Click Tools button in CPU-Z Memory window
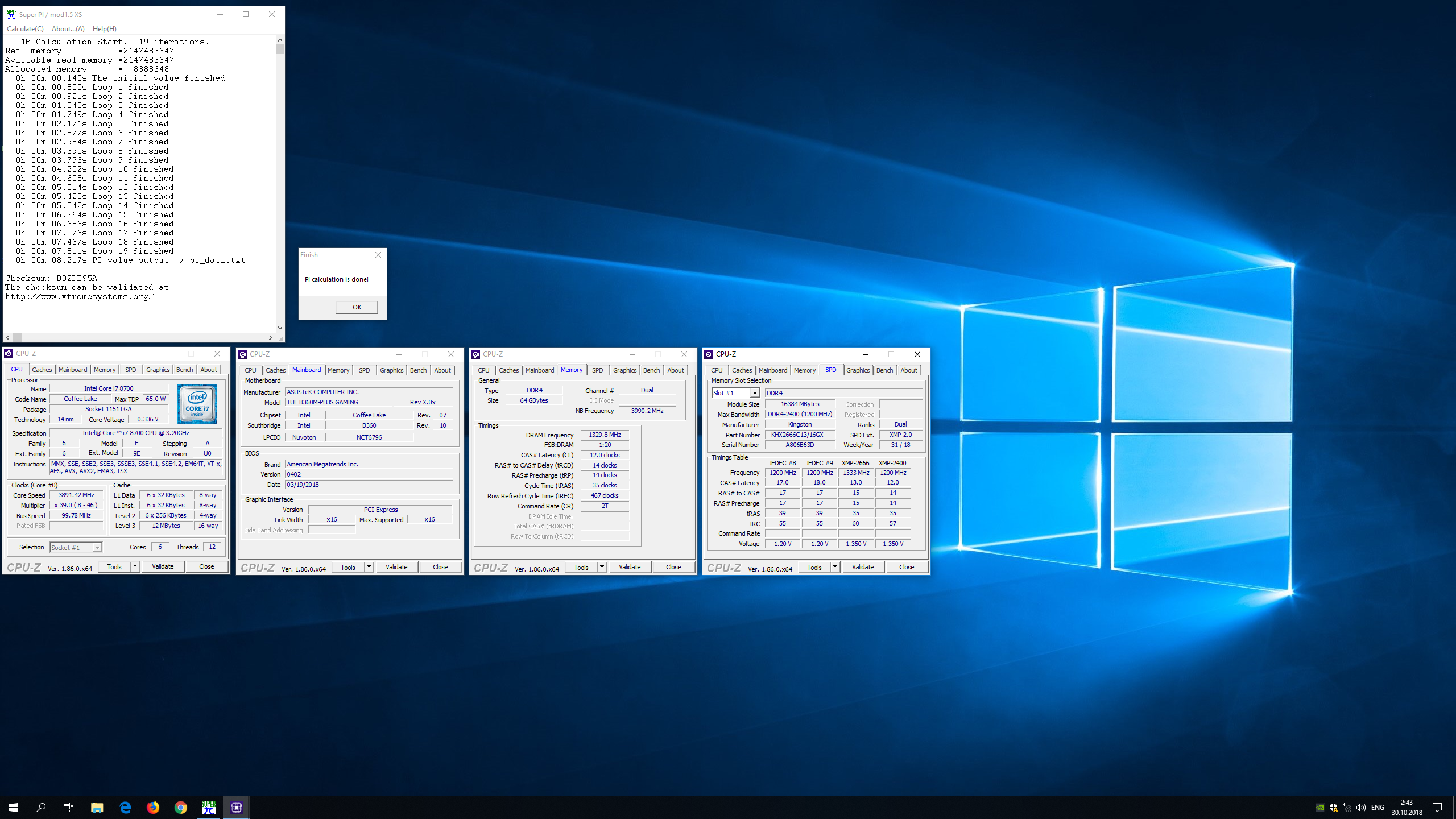This screenshot has width=1456, height=819. click(x=581, y=567)
